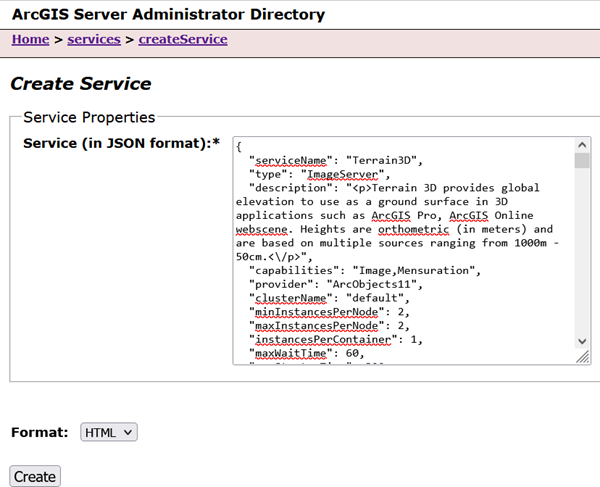This screenshot has height=487, width=600.
Task: Click the "minInstancesPerNode": 2 line
Action: tap(329, 312)
